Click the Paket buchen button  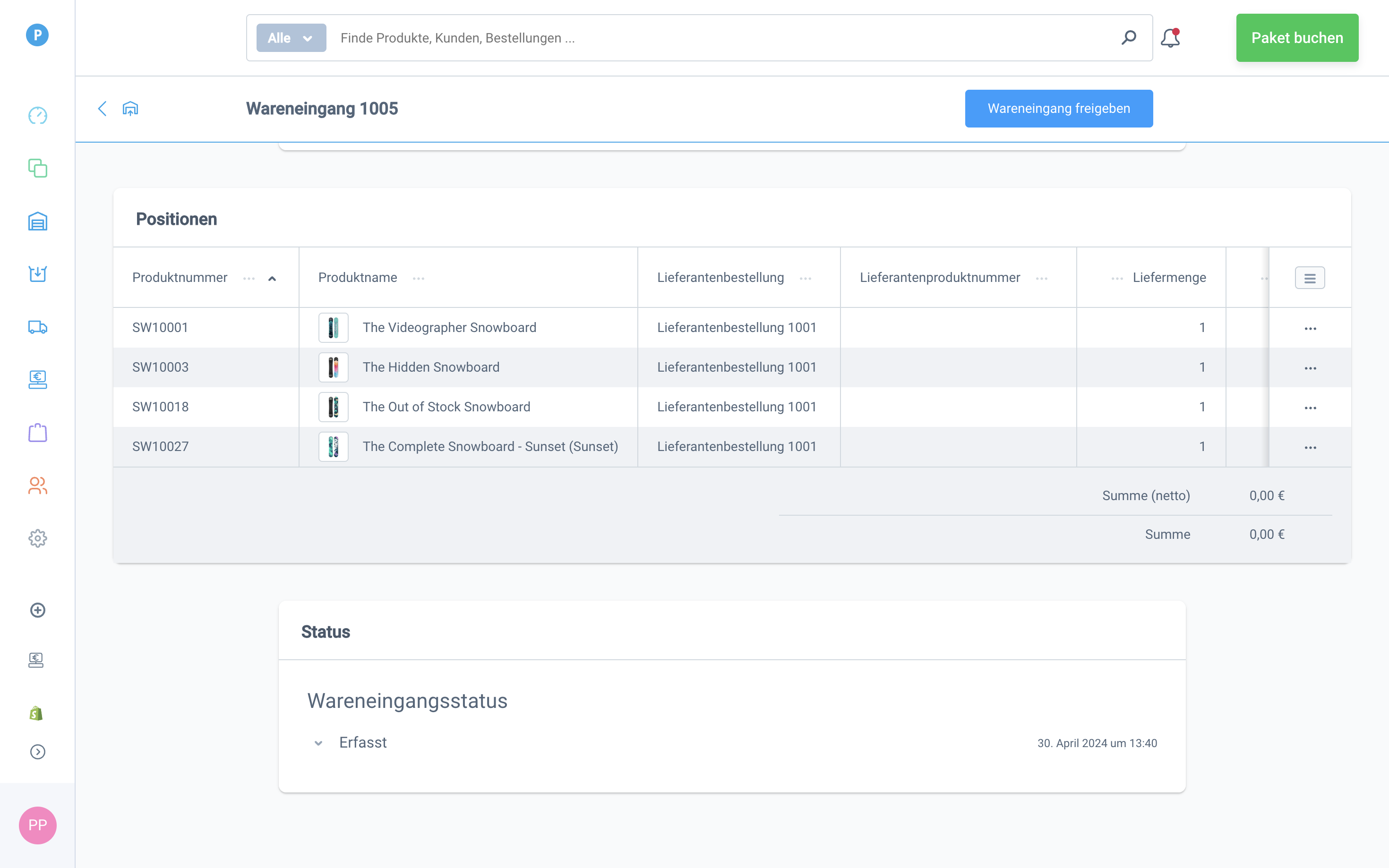coord(1296,38)
